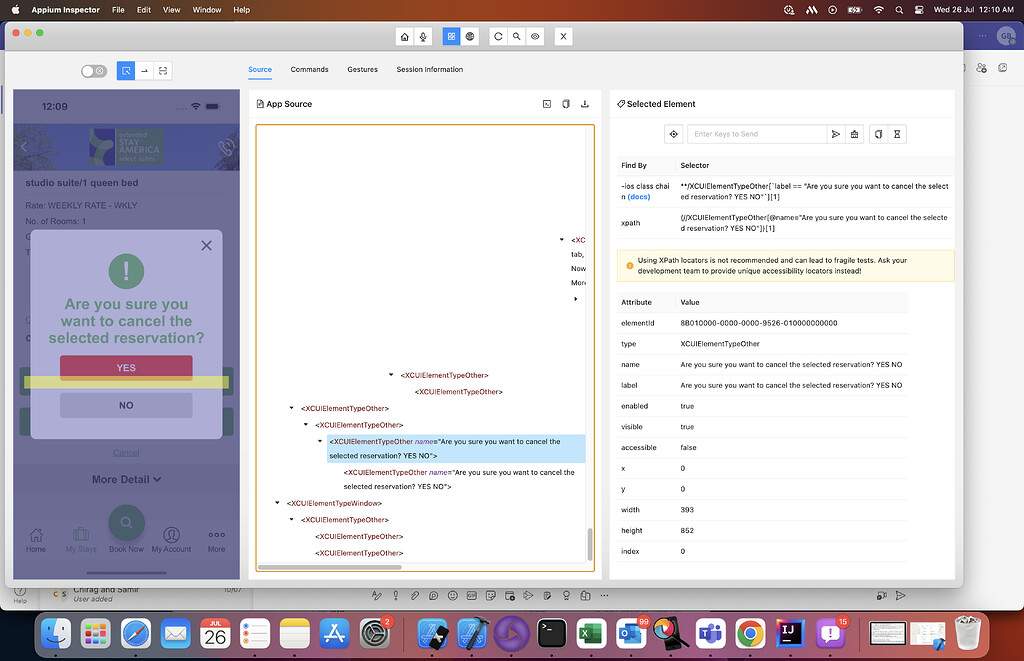
Task: Activate Siri with the microphone icon
Action: pyautogui.click(x=422, y=36)
